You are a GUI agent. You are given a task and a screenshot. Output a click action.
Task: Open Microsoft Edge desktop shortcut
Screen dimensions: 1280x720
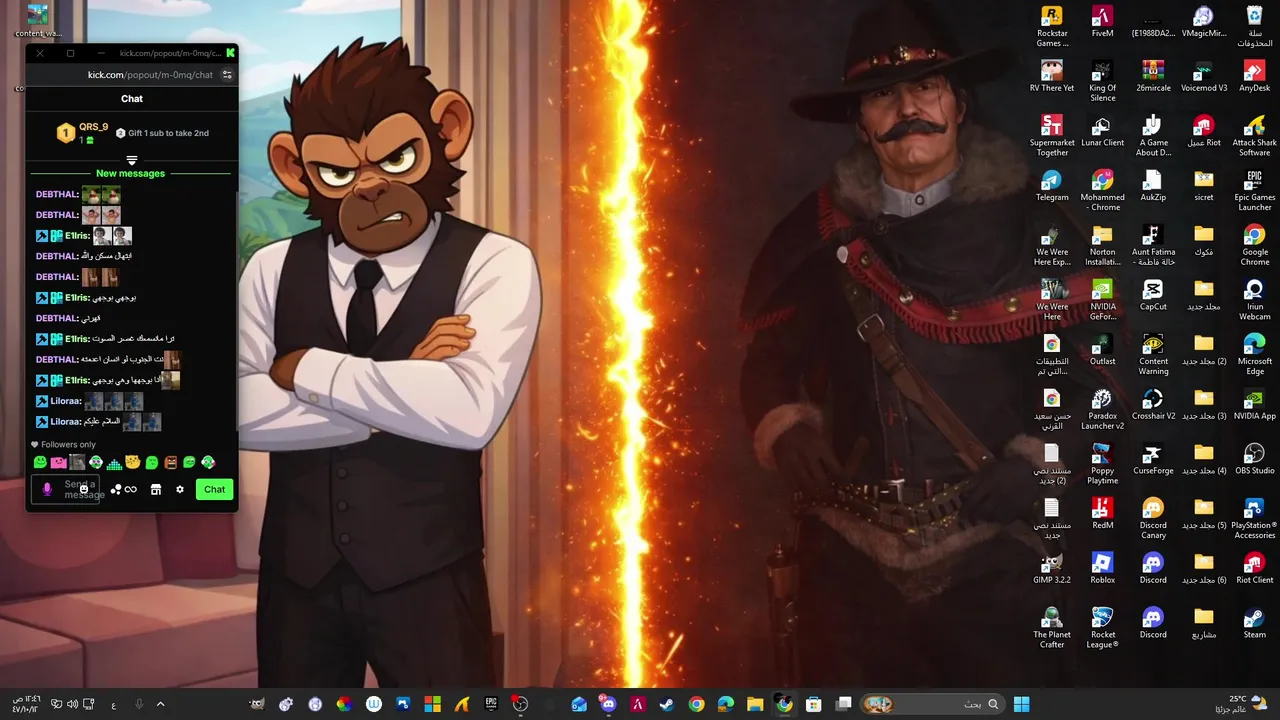point(1254,356)
